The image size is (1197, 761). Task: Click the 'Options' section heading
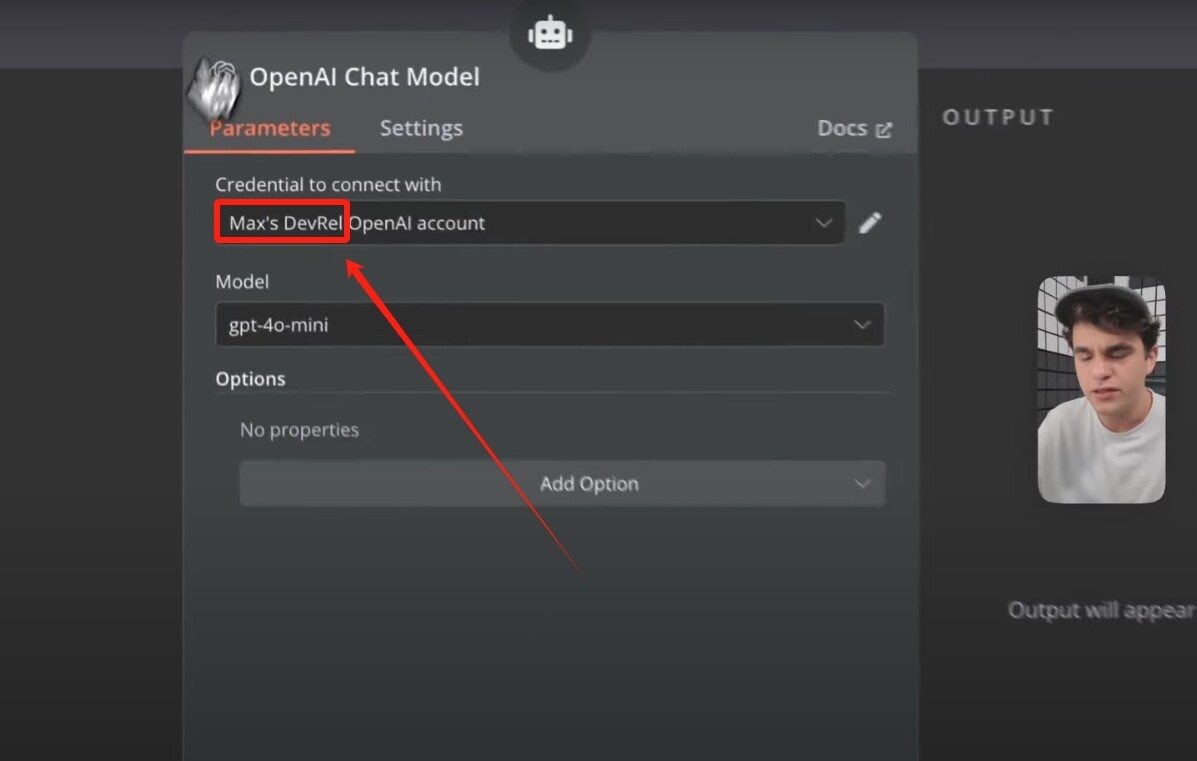[x=250, y=379]
